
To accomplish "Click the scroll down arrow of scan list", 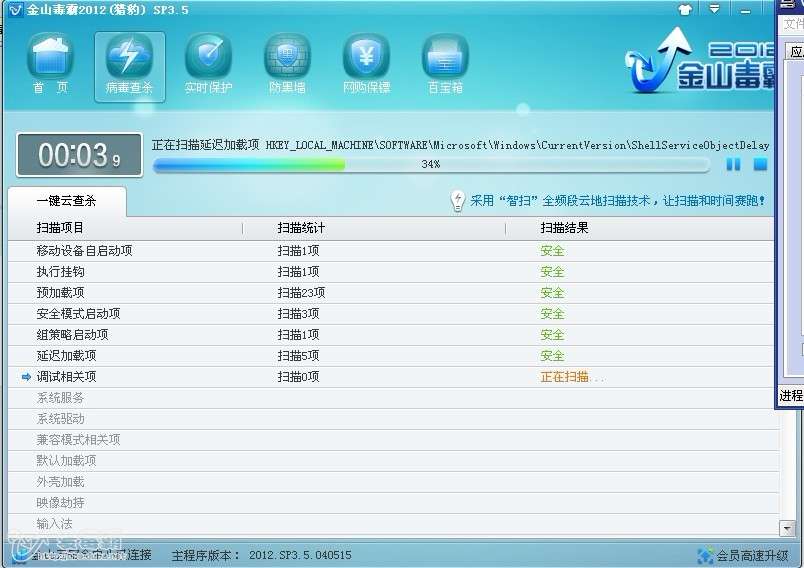I will (x=785, y=528).
